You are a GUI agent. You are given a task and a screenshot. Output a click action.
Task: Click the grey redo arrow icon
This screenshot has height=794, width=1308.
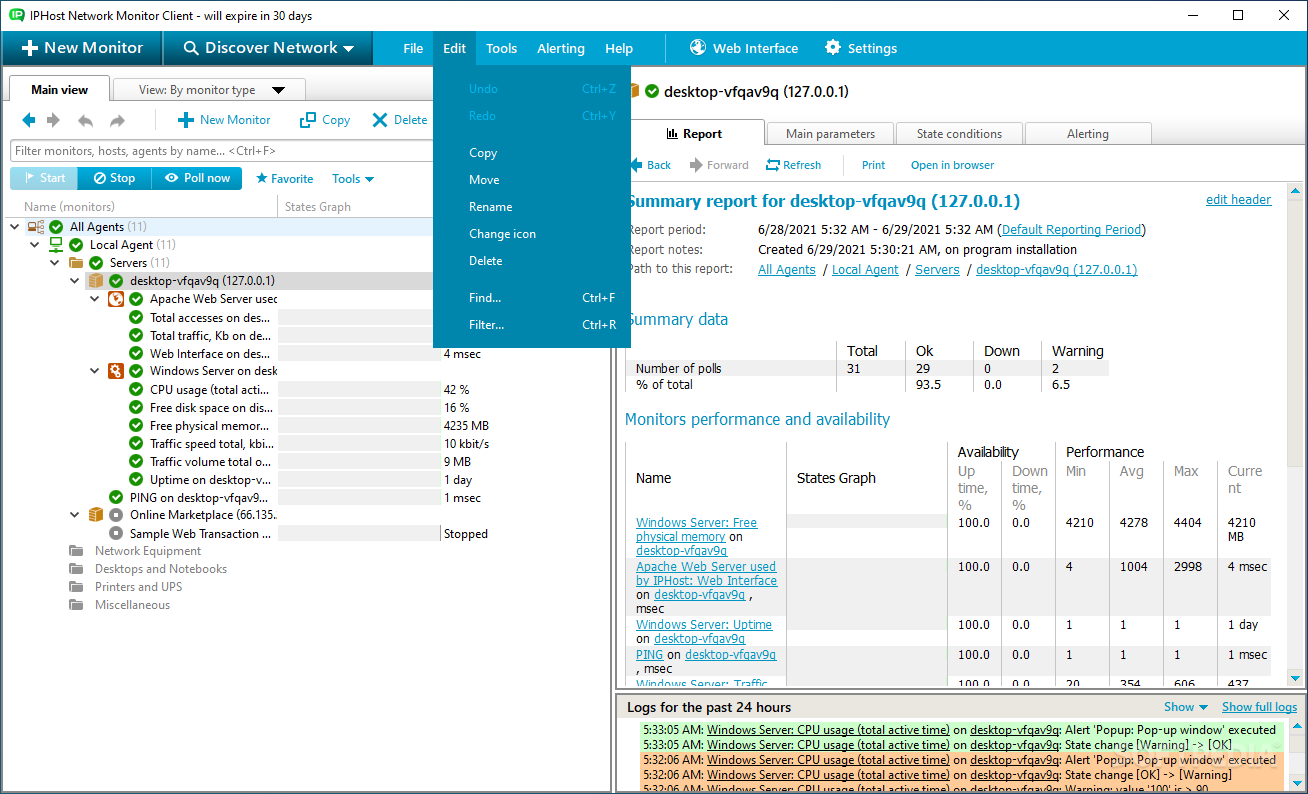(x=117, y=120)
